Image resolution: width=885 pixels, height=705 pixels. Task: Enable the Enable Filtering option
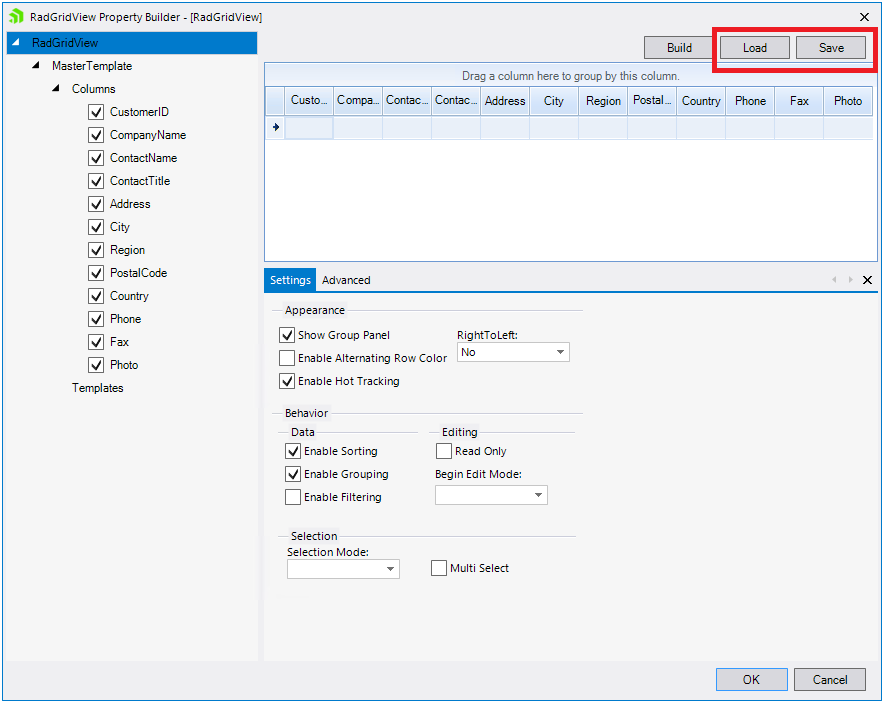[292, 497]
